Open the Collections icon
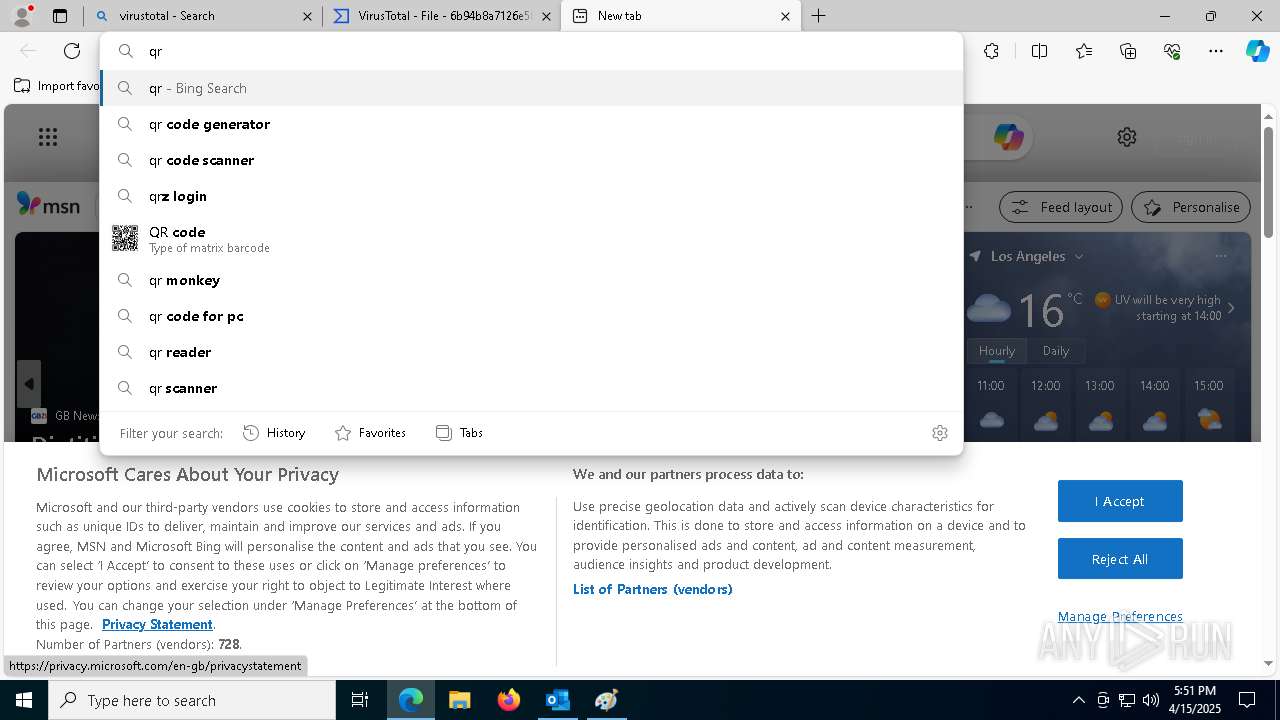This screenshot has width=1280, height=720. pyautogui.click(x=1128, y=51)
